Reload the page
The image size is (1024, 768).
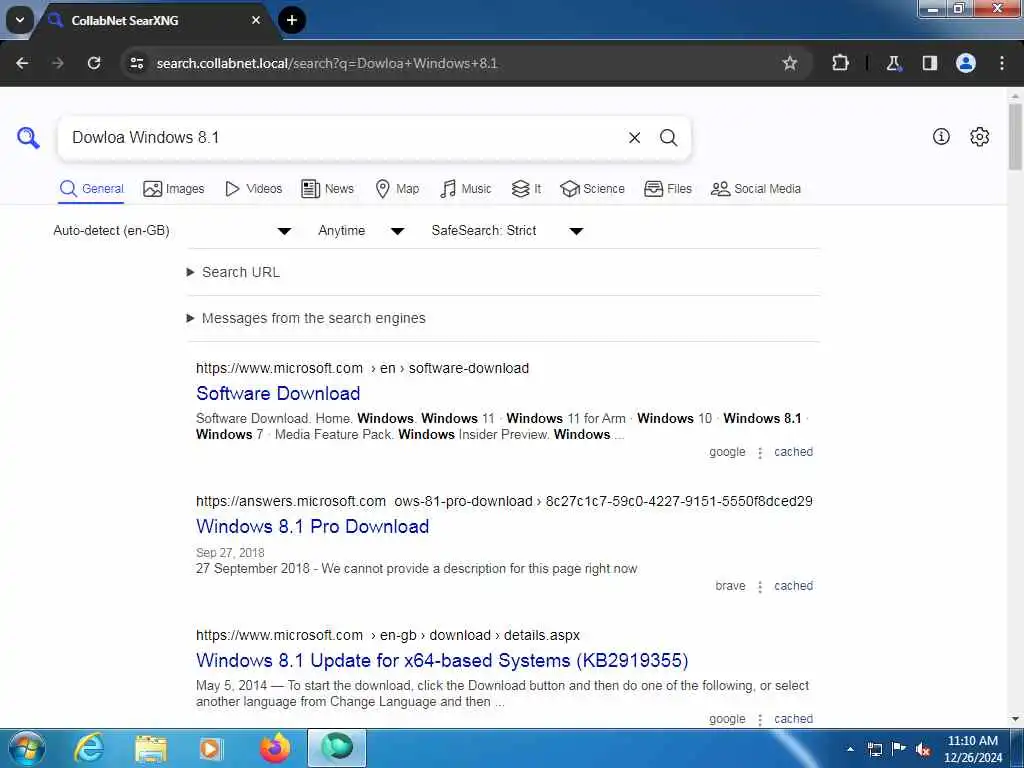(94, 63)
